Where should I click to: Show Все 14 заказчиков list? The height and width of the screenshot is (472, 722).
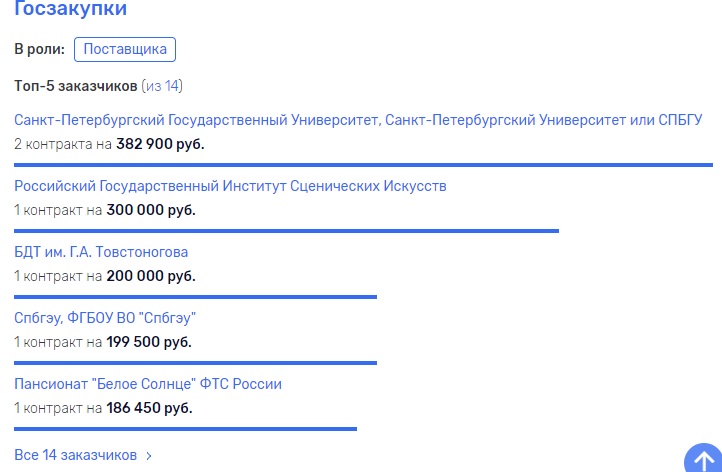[76, 455]
